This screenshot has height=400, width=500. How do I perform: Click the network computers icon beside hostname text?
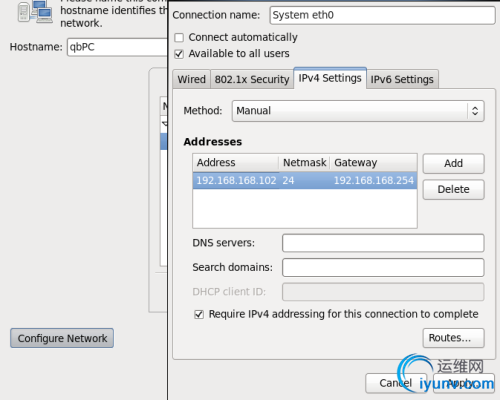click(35, 12)
